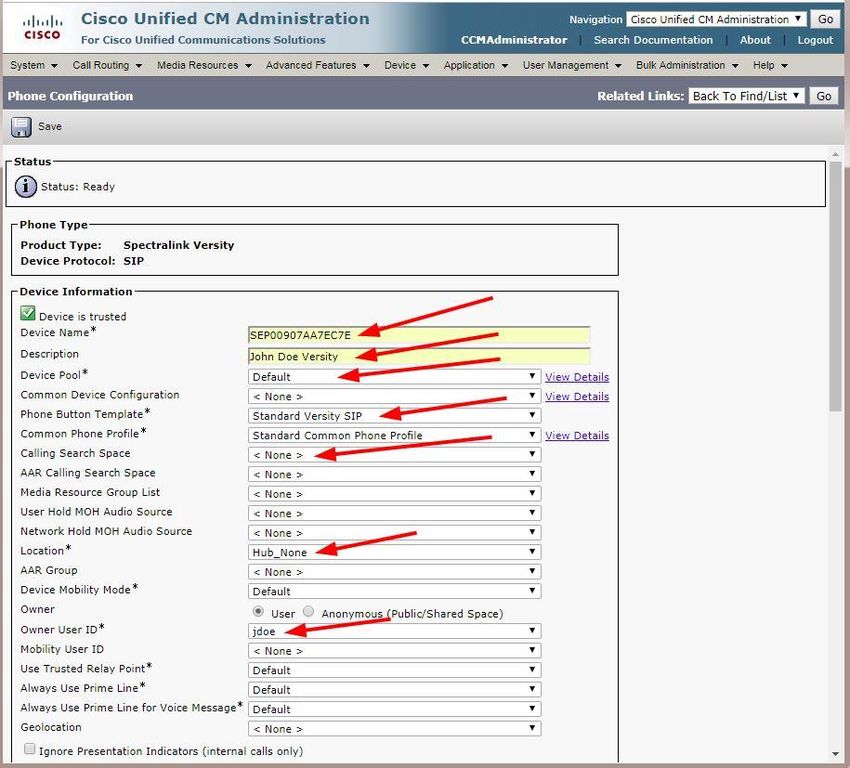850x768 pixels.
Task: Open the Location dropdown
Action: tap(394, 552)
